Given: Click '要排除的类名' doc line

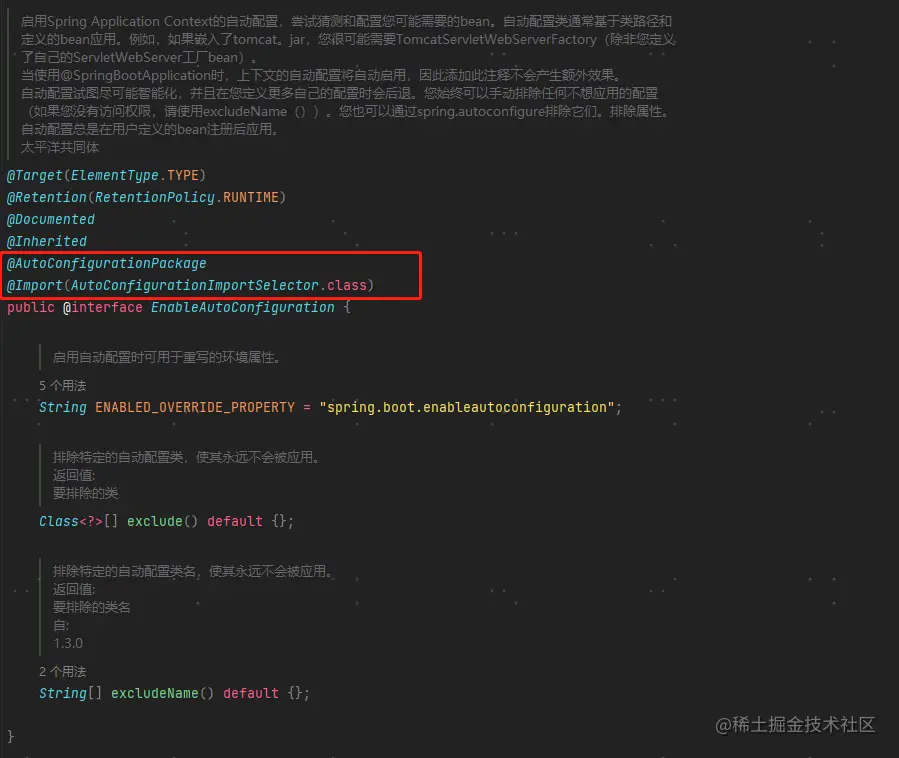Looking at the screenshot, I should pyautogui.click(x=92, y=608).
